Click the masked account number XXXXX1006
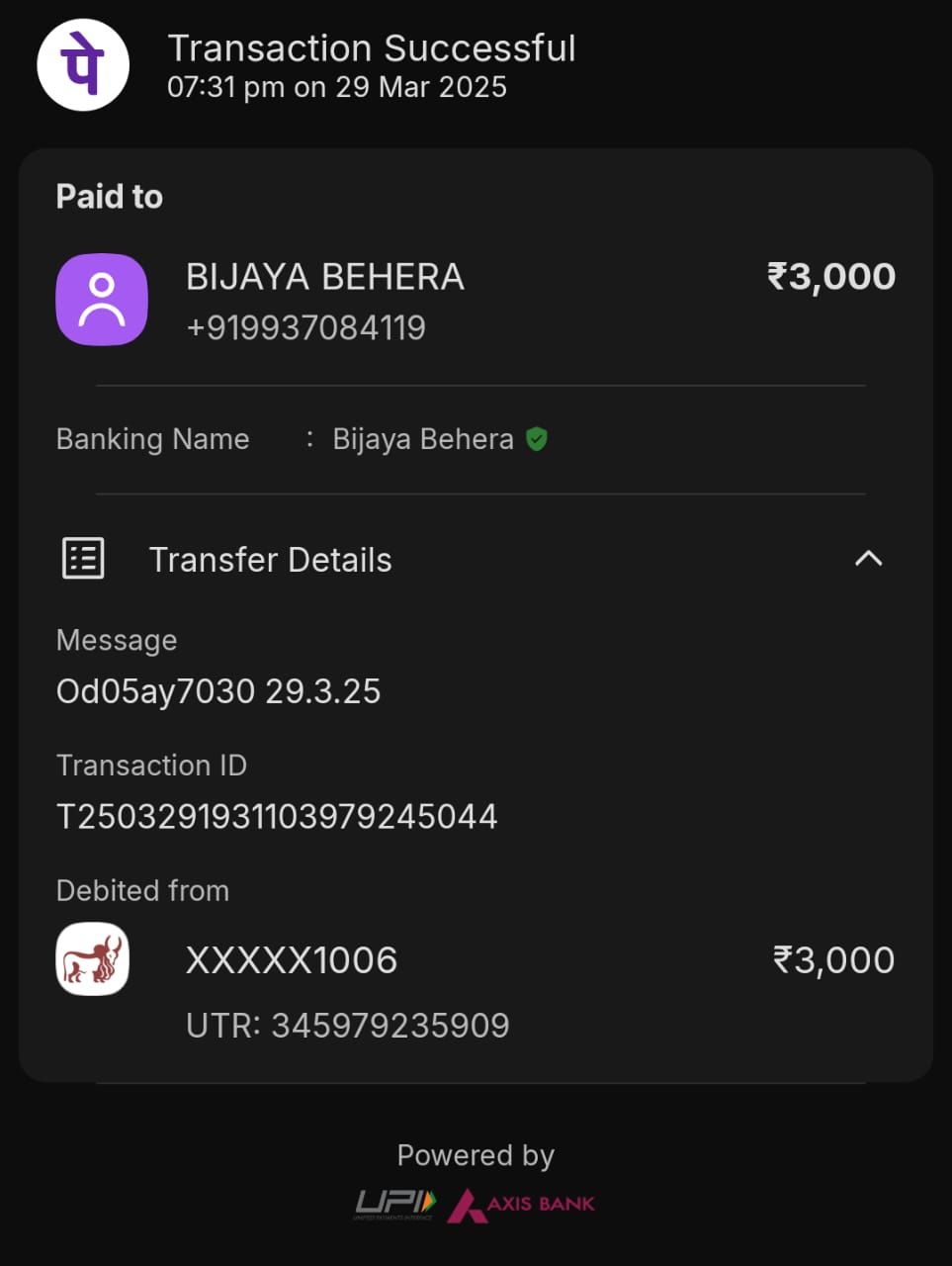The height and width of the screenshot is (1266, 952). [x=292, y=960]
